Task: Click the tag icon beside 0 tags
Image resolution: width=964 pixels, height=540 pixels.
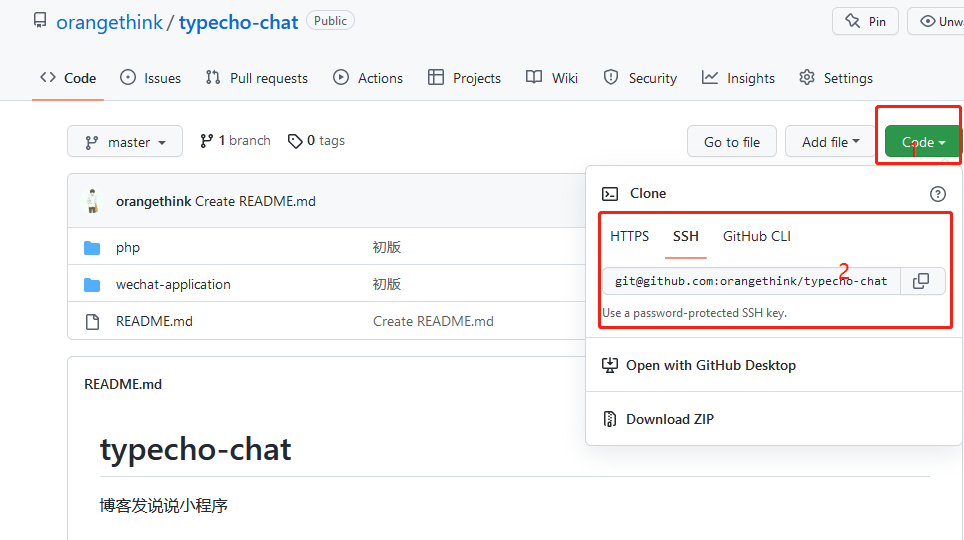Action: click(x=295, y=141)
